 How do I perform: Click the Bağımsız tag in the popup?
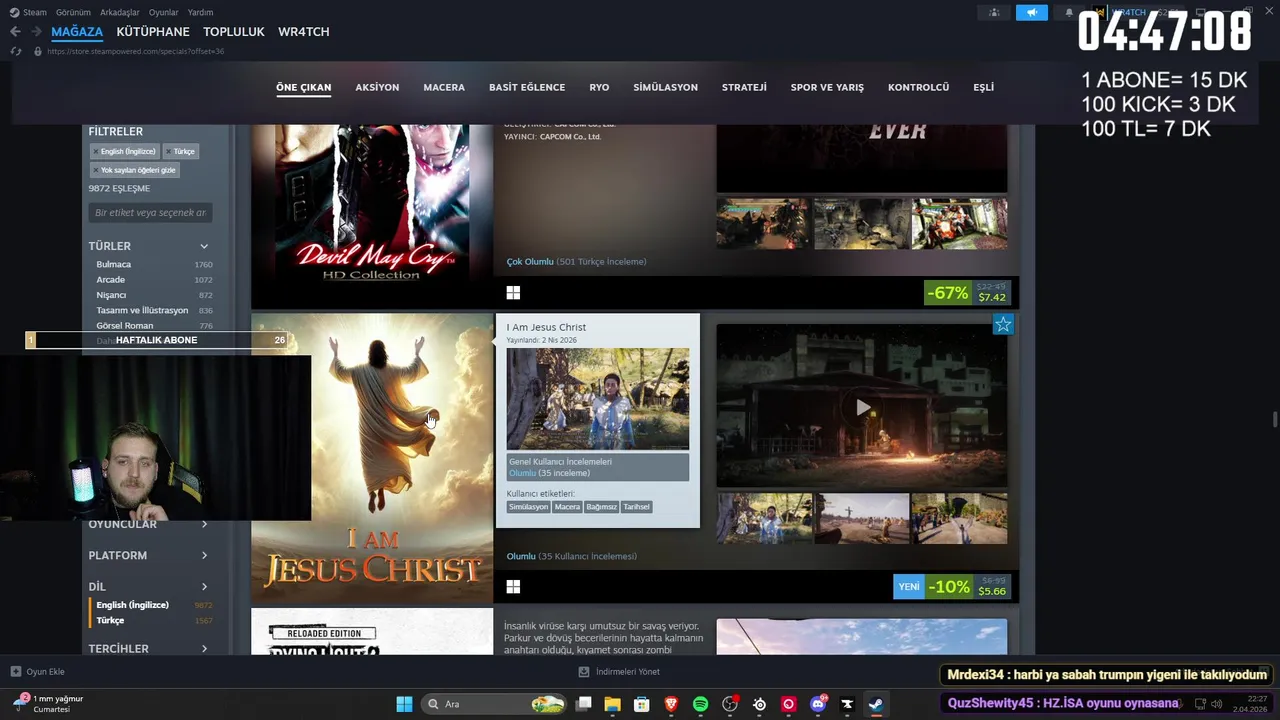pos(602,507)
